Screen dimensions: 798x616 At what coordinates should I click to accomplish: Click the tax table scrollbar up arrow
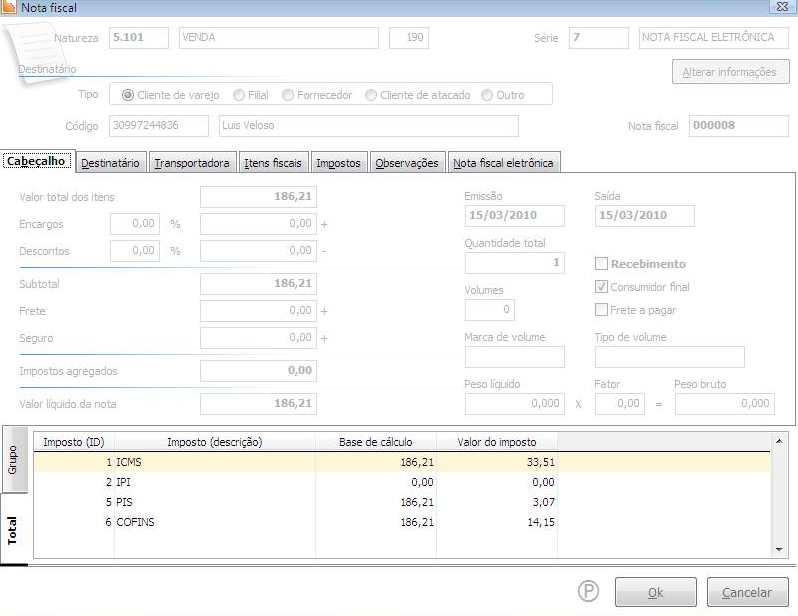(x=779, y=441)
